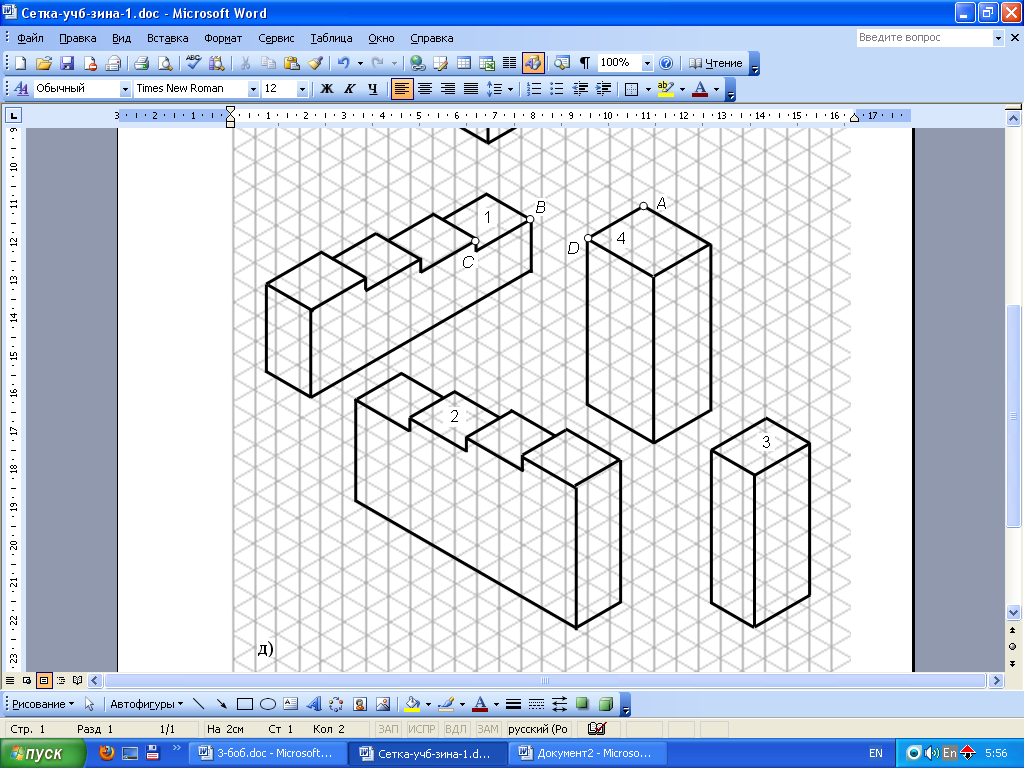
Task: Cut selection with scissors icon
Action: tap(246, 63)
